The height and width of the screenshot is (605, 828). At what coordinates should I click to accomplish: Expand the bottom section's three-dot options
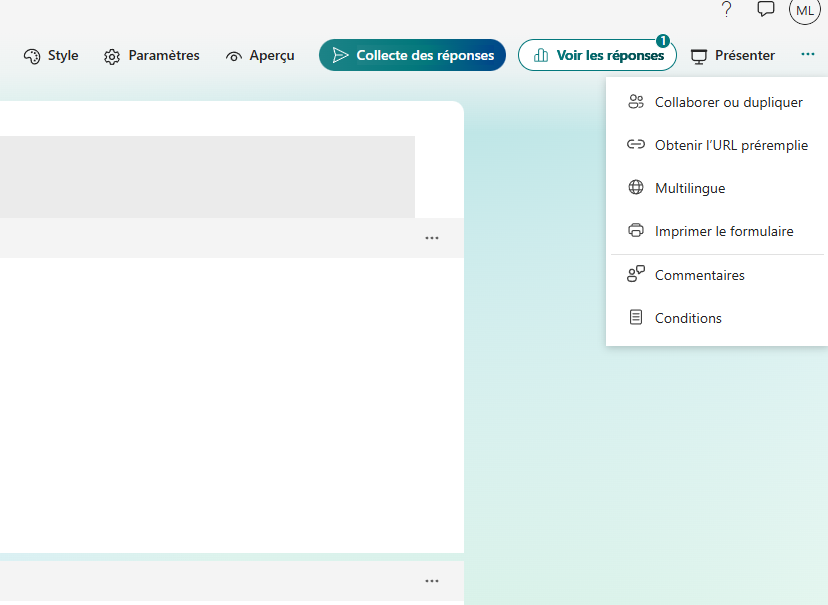click(432, 581)
